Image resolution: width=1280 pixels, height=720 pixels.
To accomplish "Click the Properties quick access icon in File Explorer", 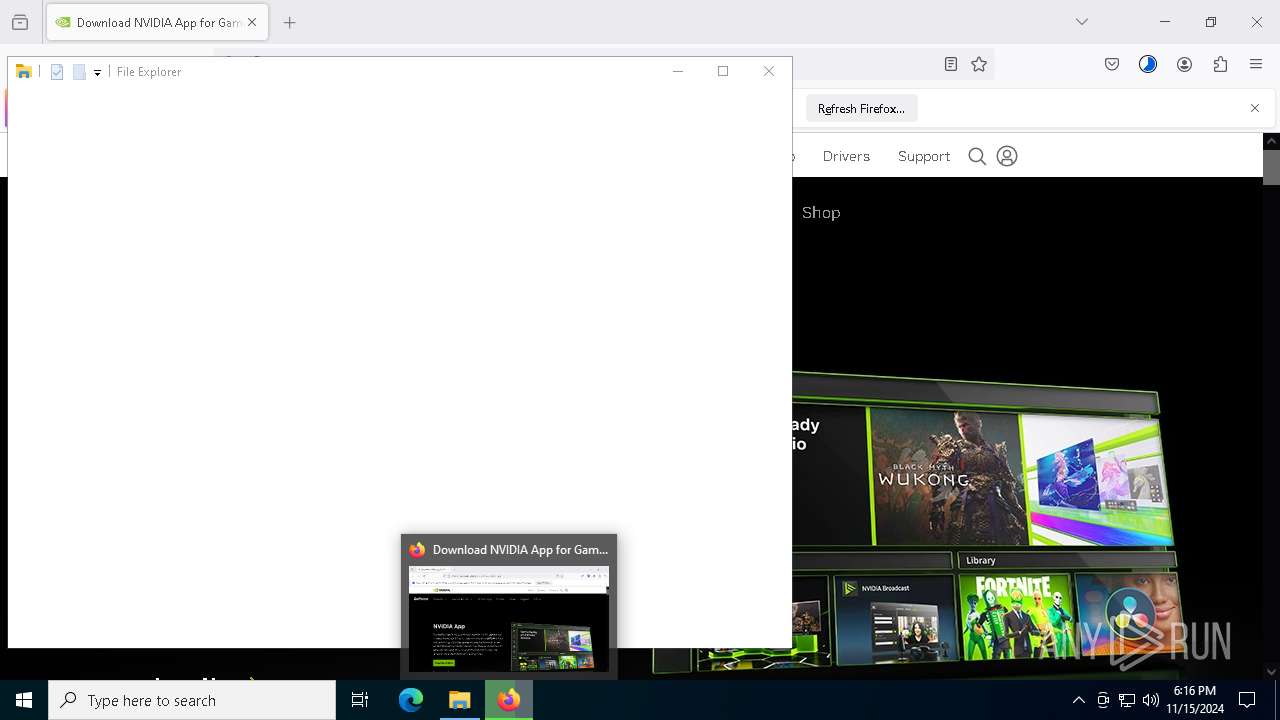I will click(x=57, y=72).
